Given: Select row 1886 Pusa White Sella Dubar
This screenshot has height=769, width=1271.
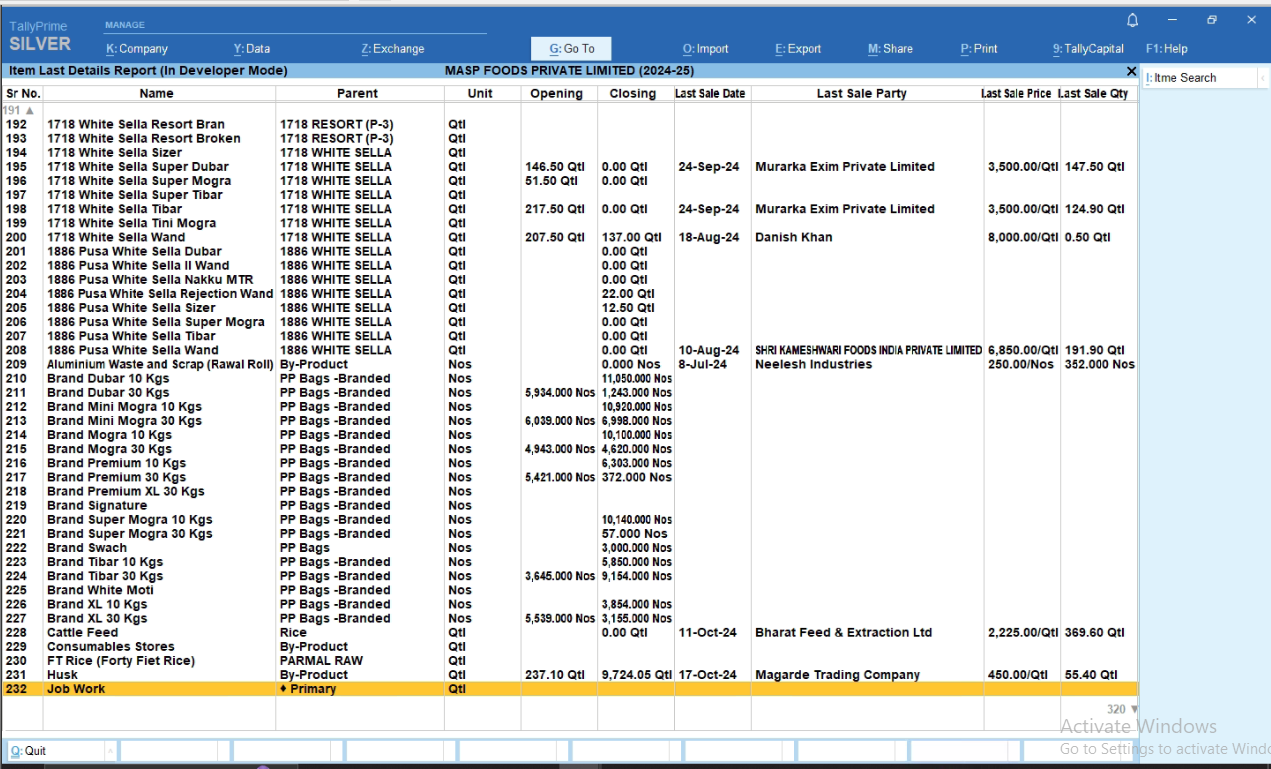Looking at the screenshot, I should [570, 252].
